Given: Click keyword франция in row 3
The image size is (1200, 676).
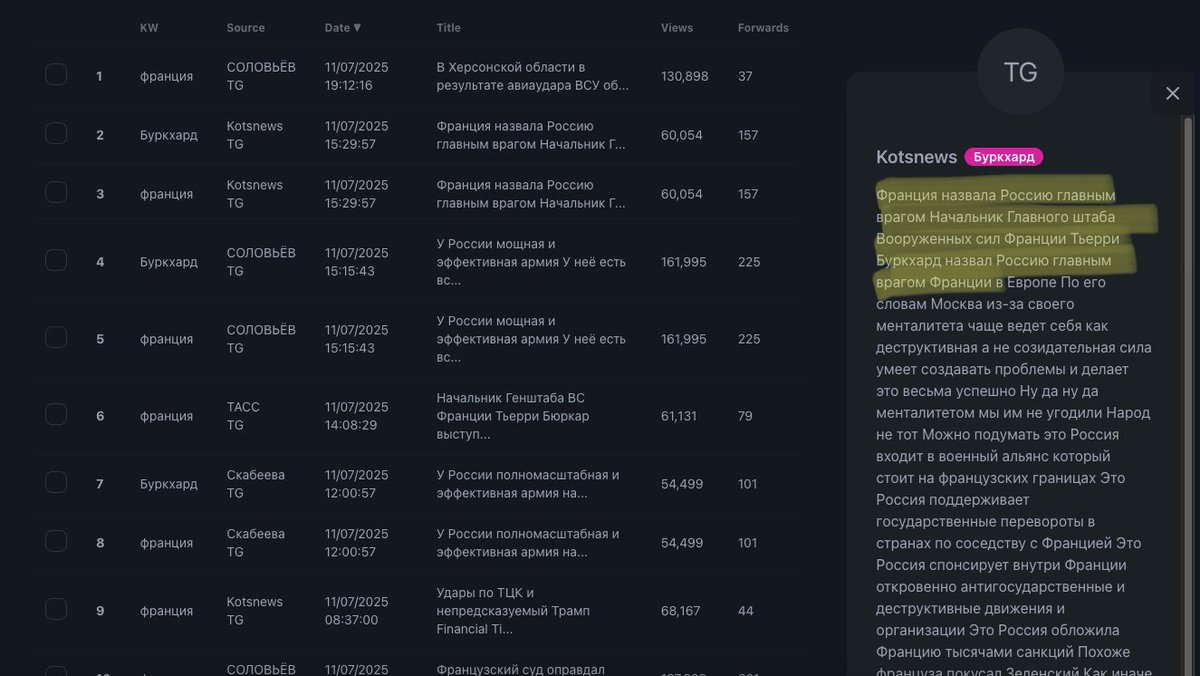Looking at the screenshot, I should (x=167, y=194).
